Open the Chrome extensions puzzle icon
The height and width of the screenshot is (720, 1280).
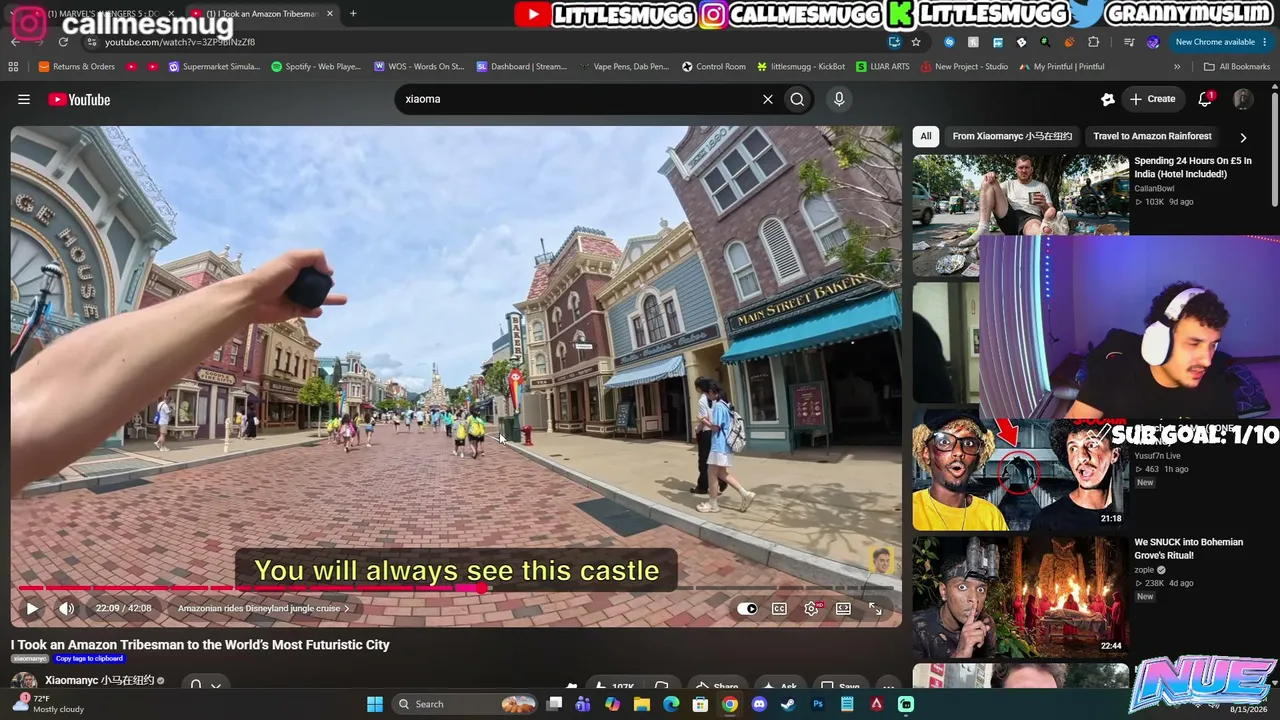(1093, 42)
